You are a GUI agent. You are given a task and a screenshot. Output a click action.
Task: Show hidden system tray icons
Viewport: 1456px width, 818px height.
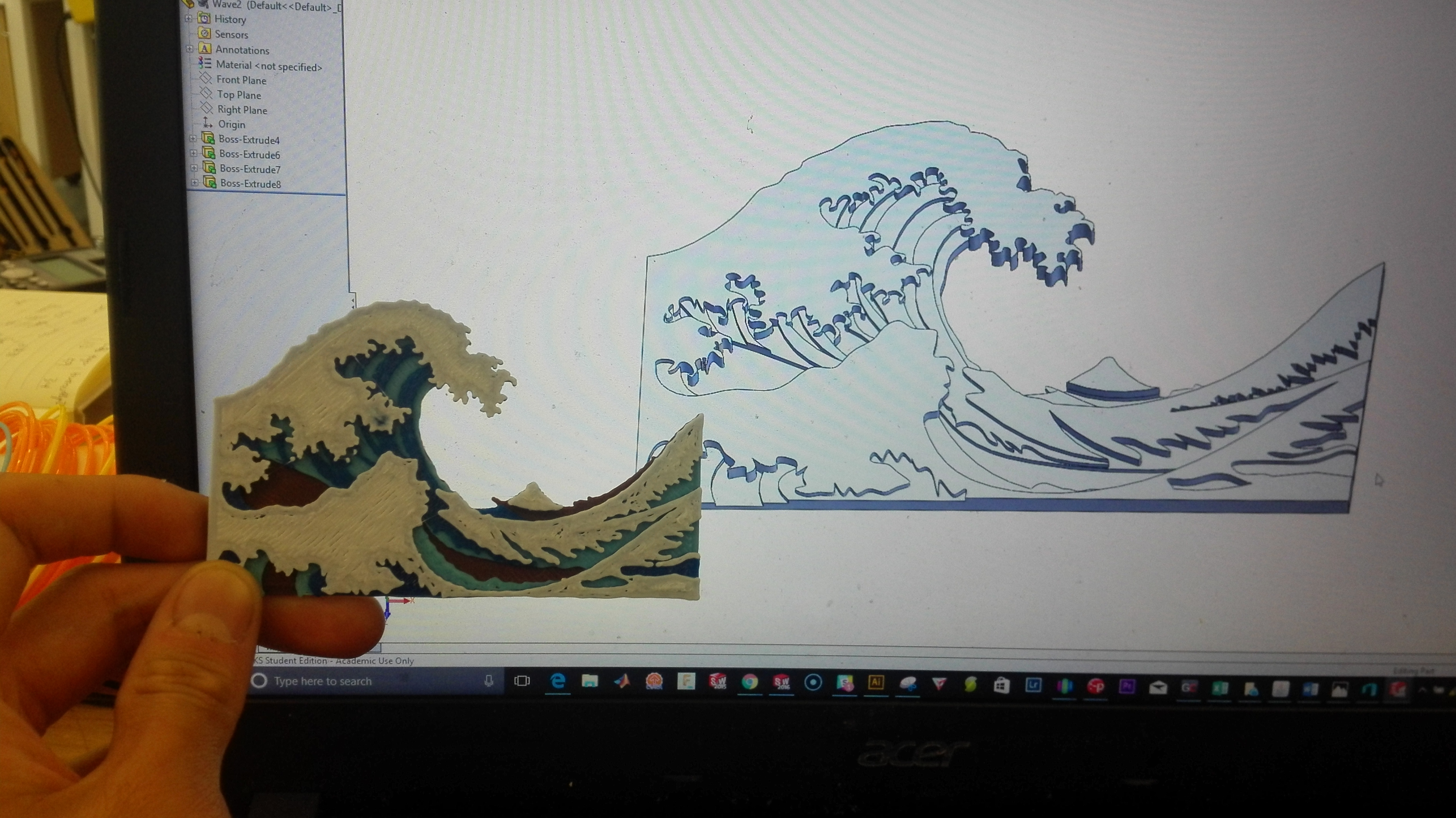point(1423,690)
